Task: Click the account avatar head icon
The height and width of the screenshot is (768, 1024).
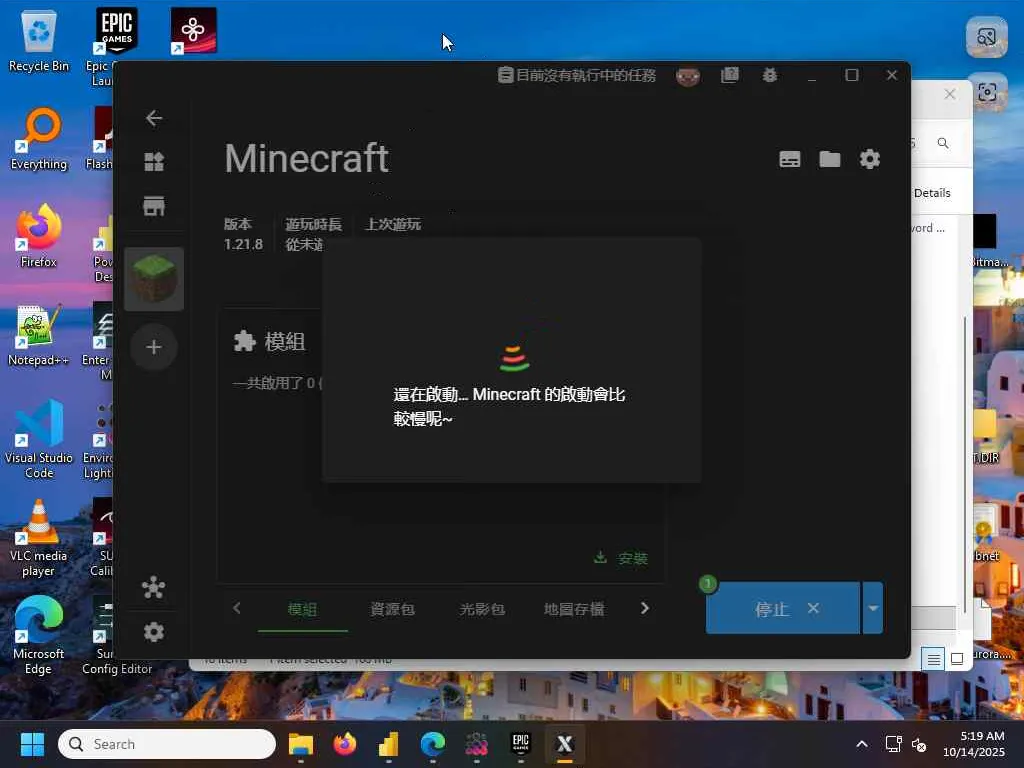Action: pyautogui.click(x=688, y=76)
